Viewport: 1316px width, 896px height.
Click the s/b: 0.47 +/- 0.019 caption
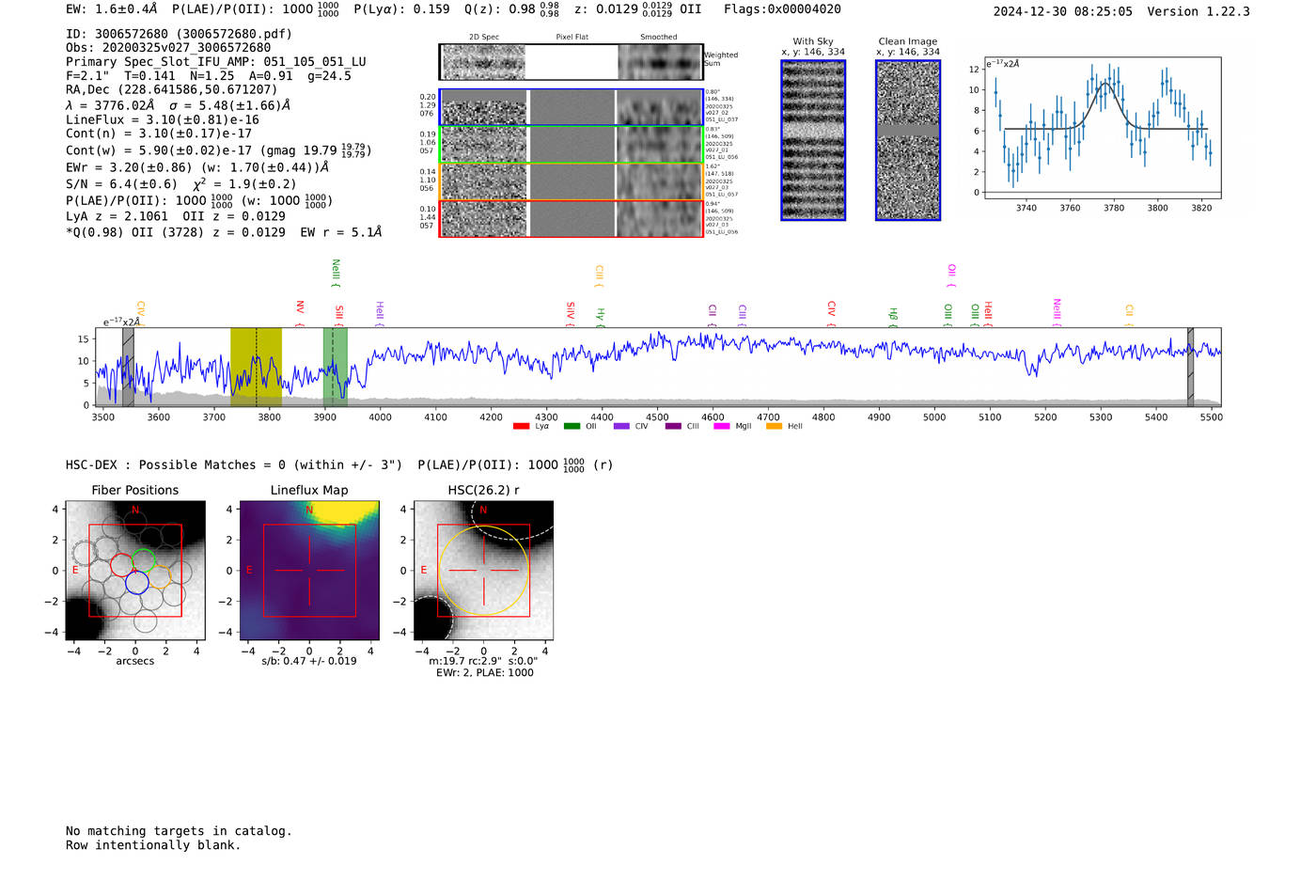point(309,661)
